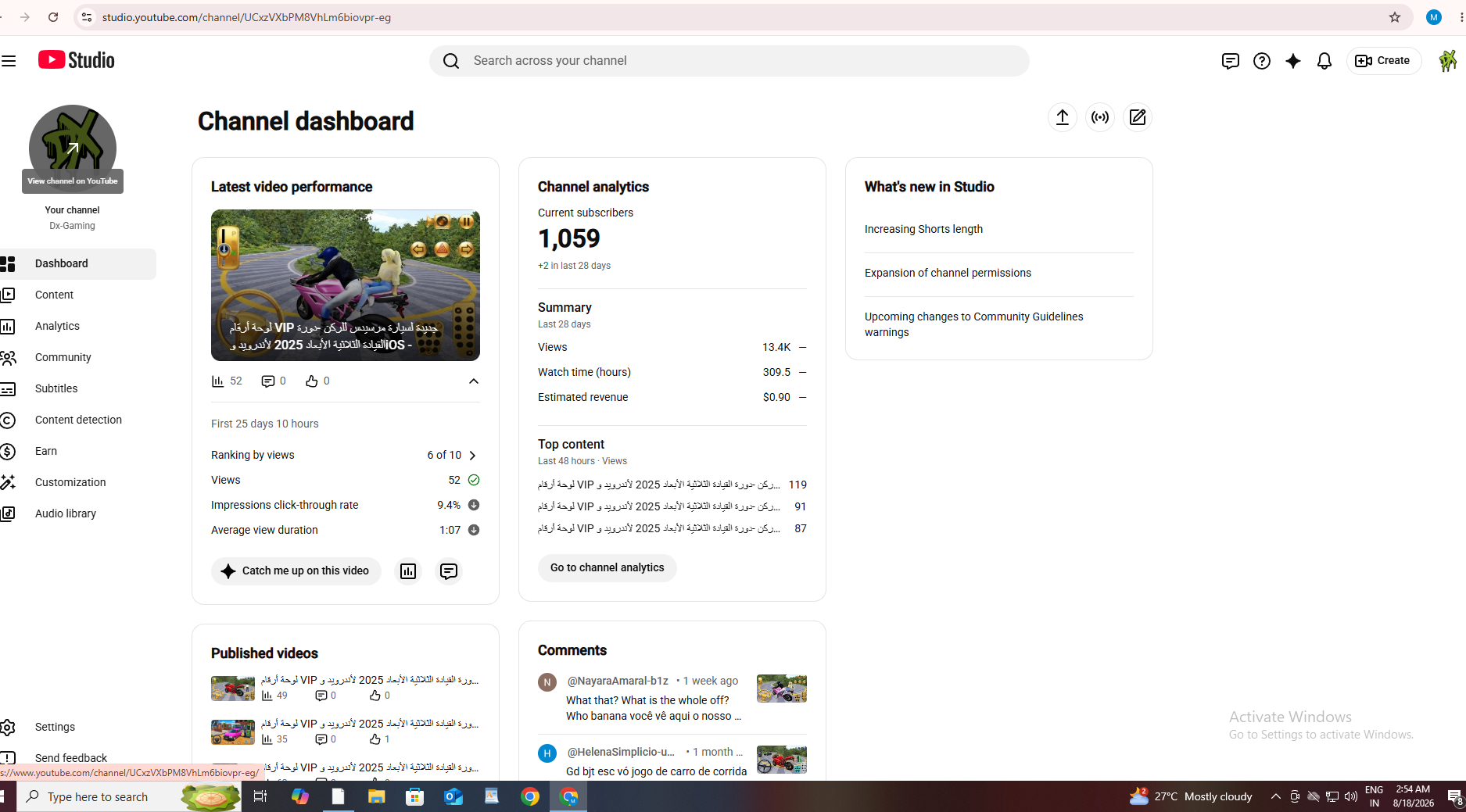Screen dimensions: 1466x812
Task: Open the account avatar menu
Action: (1447, 61)
